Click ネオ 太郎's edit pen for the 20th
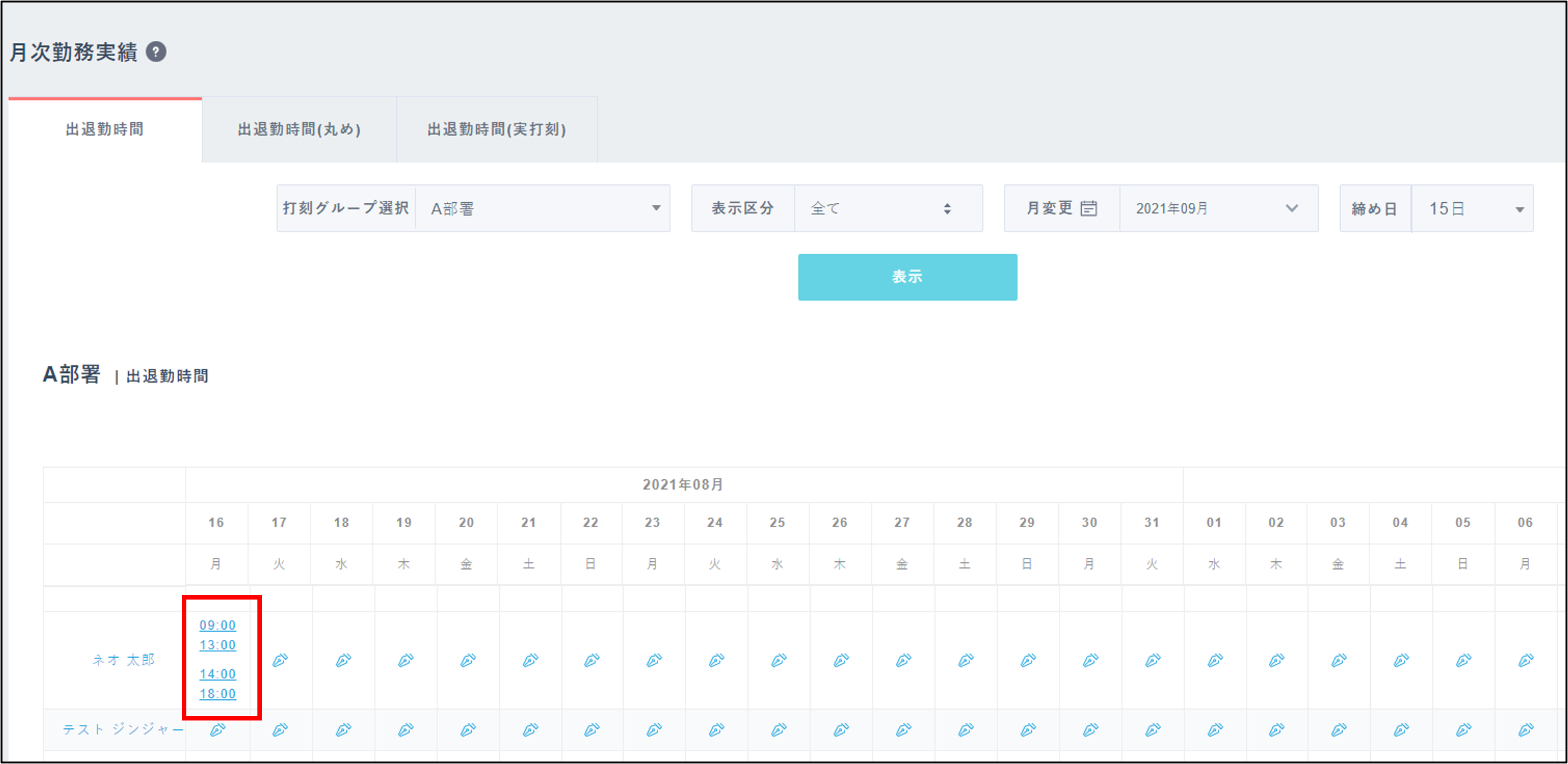1568x764 pixels. (467, 660)
